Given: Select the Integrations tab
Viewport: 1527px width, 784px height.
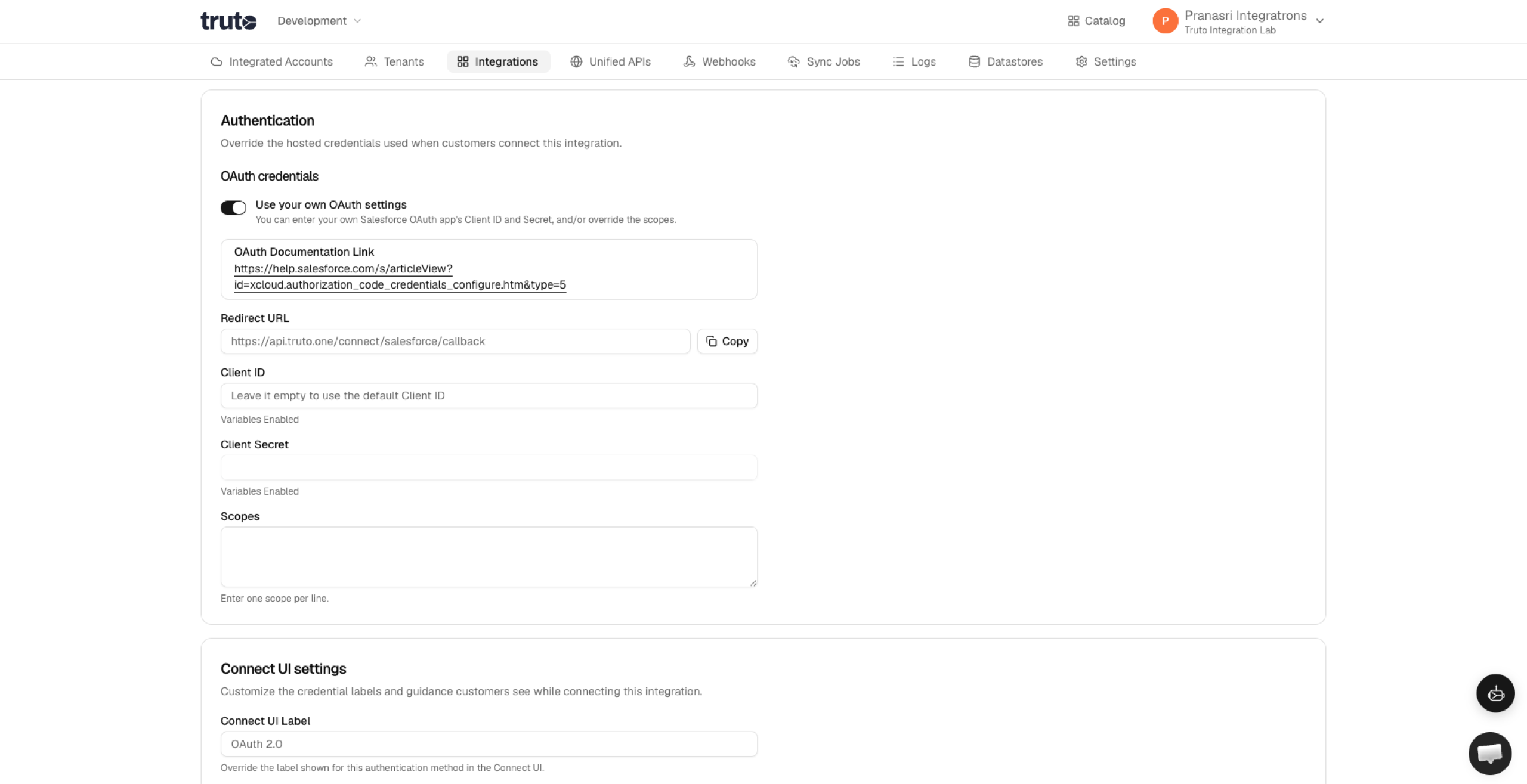Looking at the screenshot, I should pos(498,61).
